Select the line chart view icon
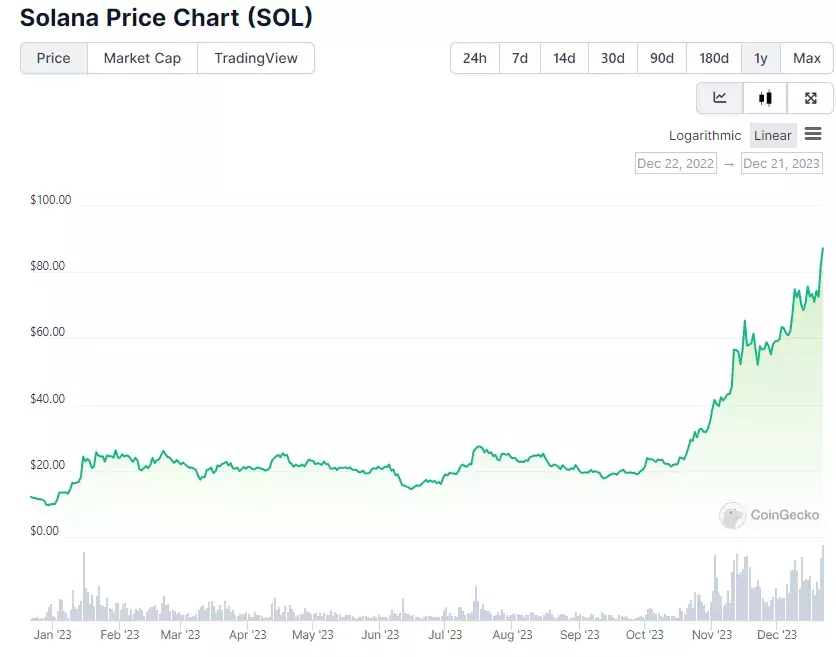The height and width of the screenshot is (657, 836). point(719,98)
